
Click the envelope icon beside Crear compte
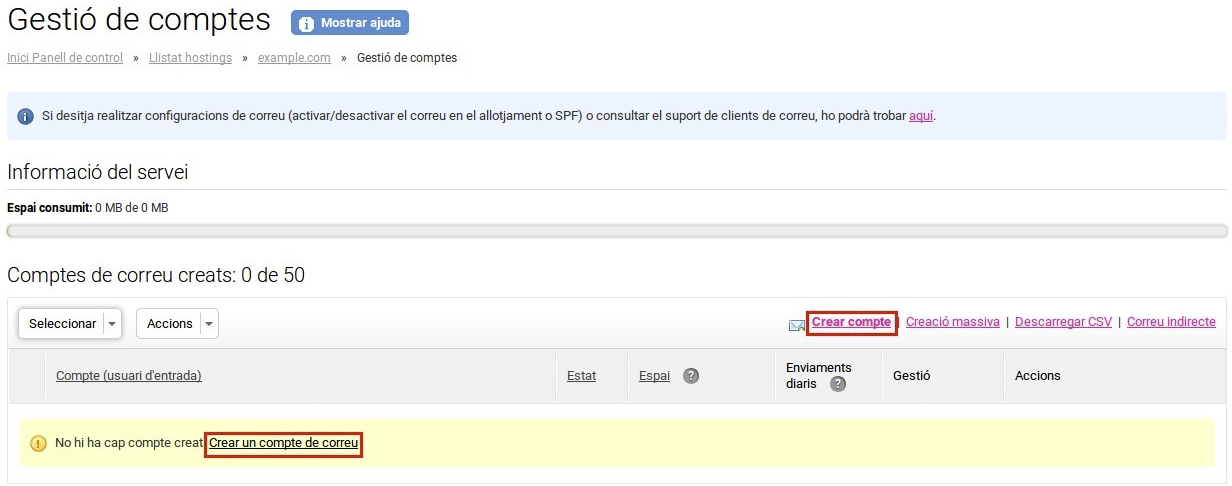click(x=797, y=324)
